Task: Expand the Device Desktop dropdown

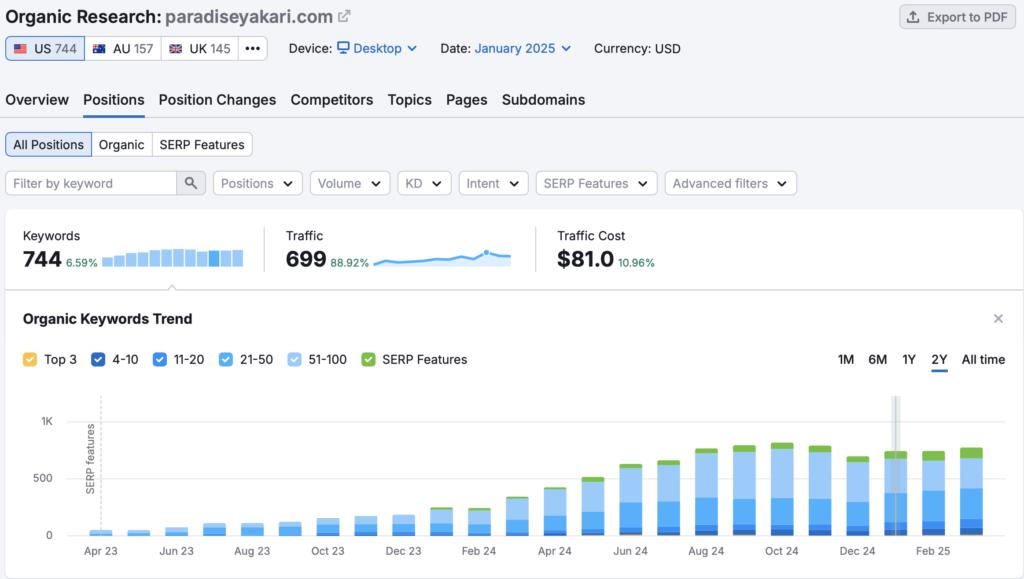Action: point(376,48)
